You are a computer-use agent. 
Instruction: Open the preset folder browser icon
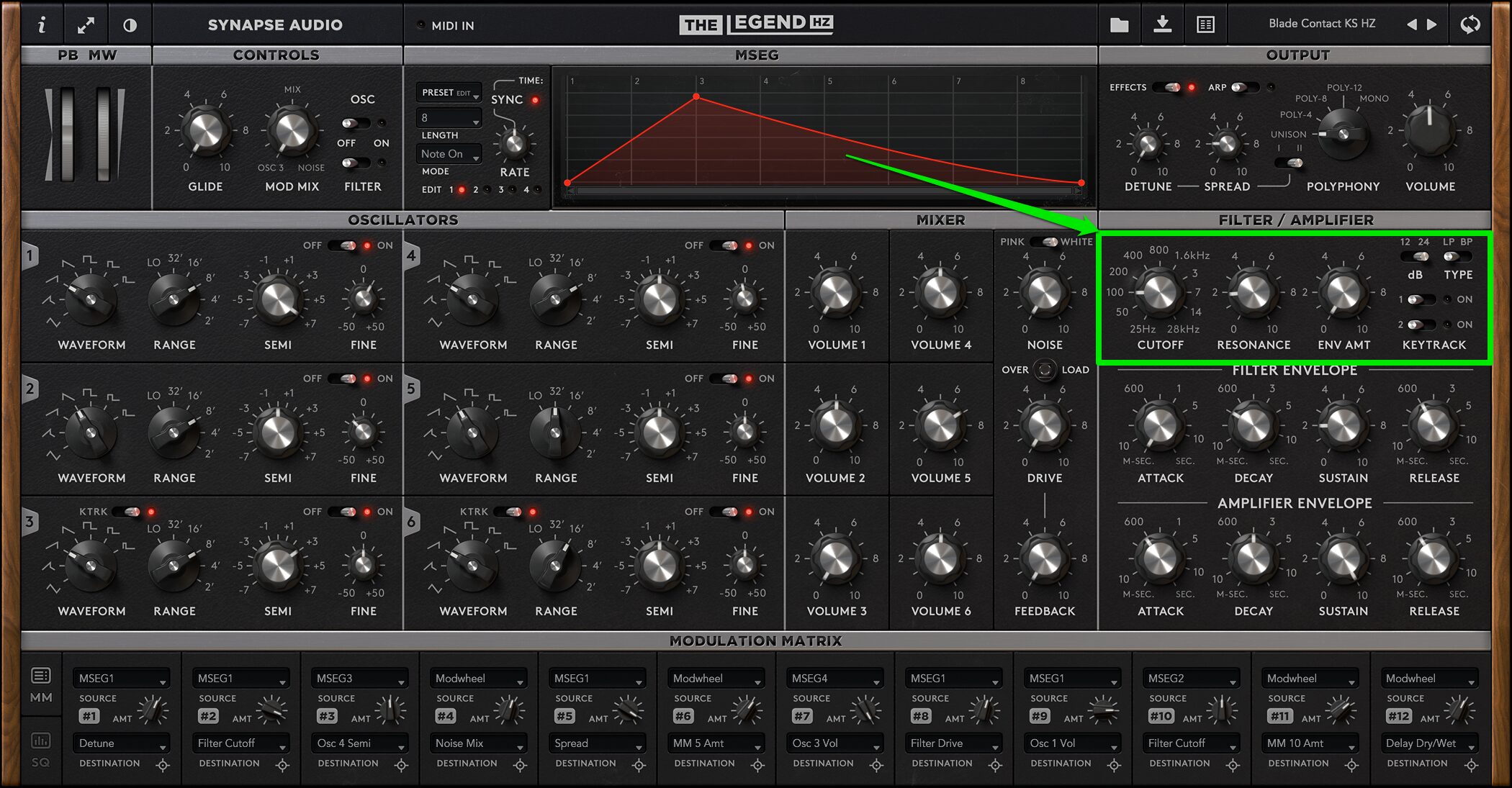pyautogui.click(x=1120, y=25)
